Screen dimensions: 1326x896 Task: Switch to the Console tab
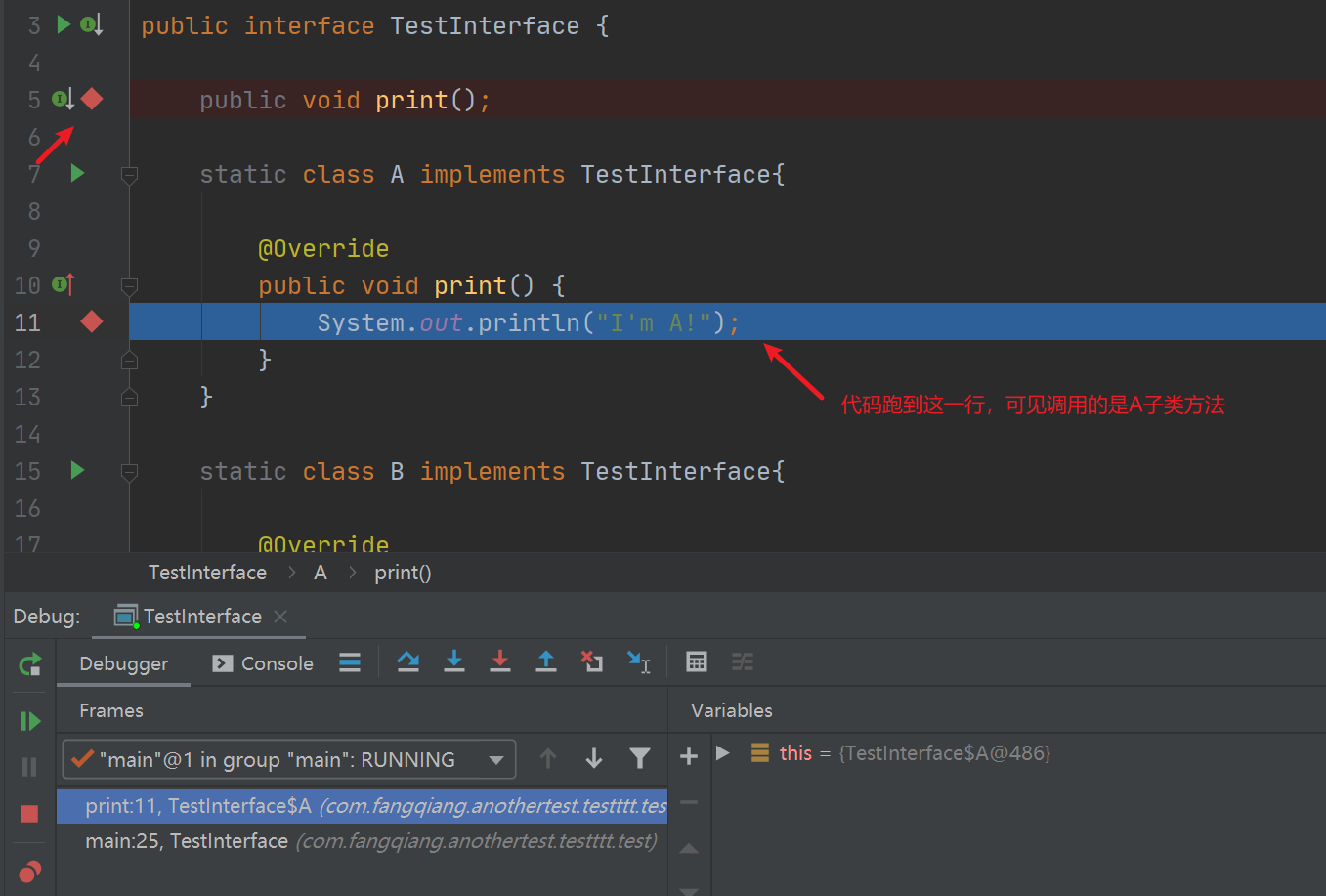coord(263,663)
